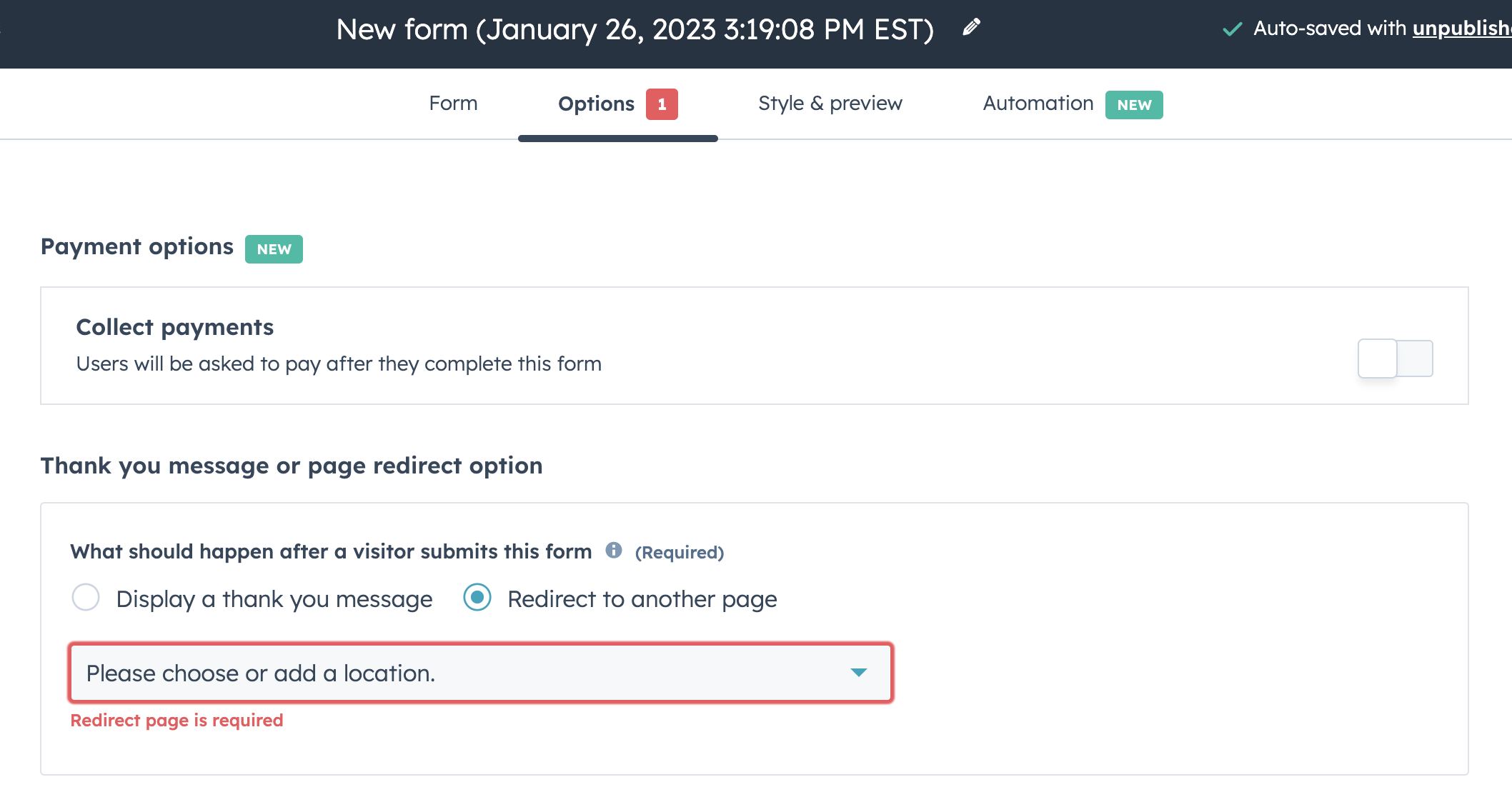
Task: Click the dropdown caret on the location selector
Action: coord(859,672)
